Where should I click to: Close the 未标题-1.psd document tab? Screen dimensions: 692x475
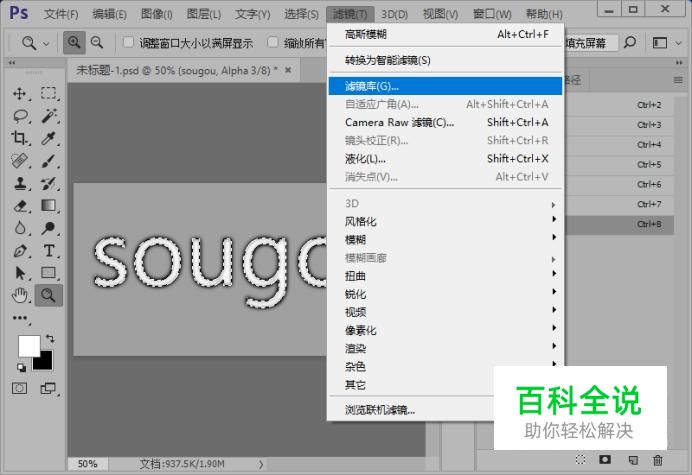pyautogui.click(x=288, y=70)
